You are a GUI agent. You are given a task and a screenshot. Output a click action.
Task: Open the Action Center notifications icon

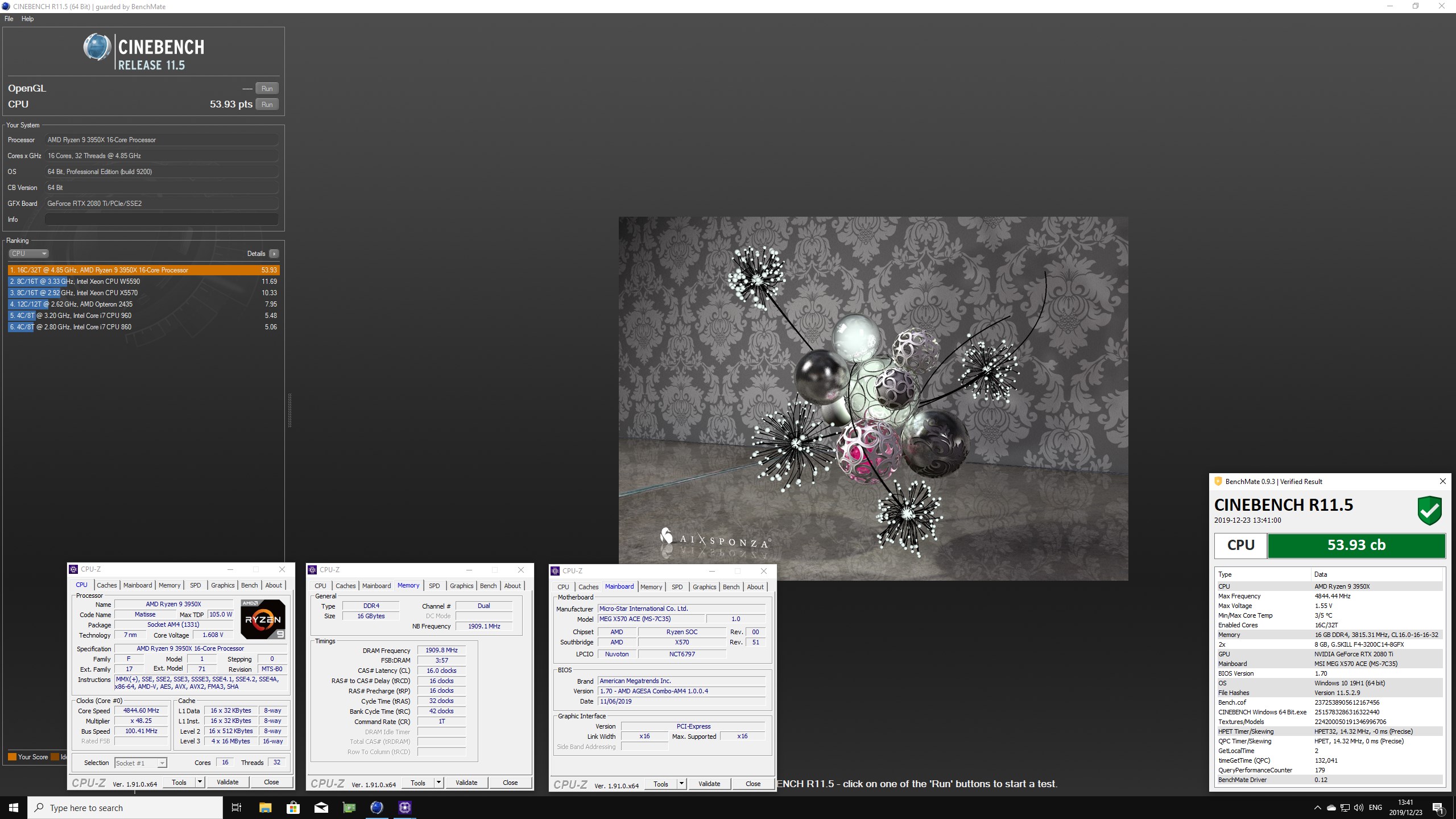[1438, 808]
